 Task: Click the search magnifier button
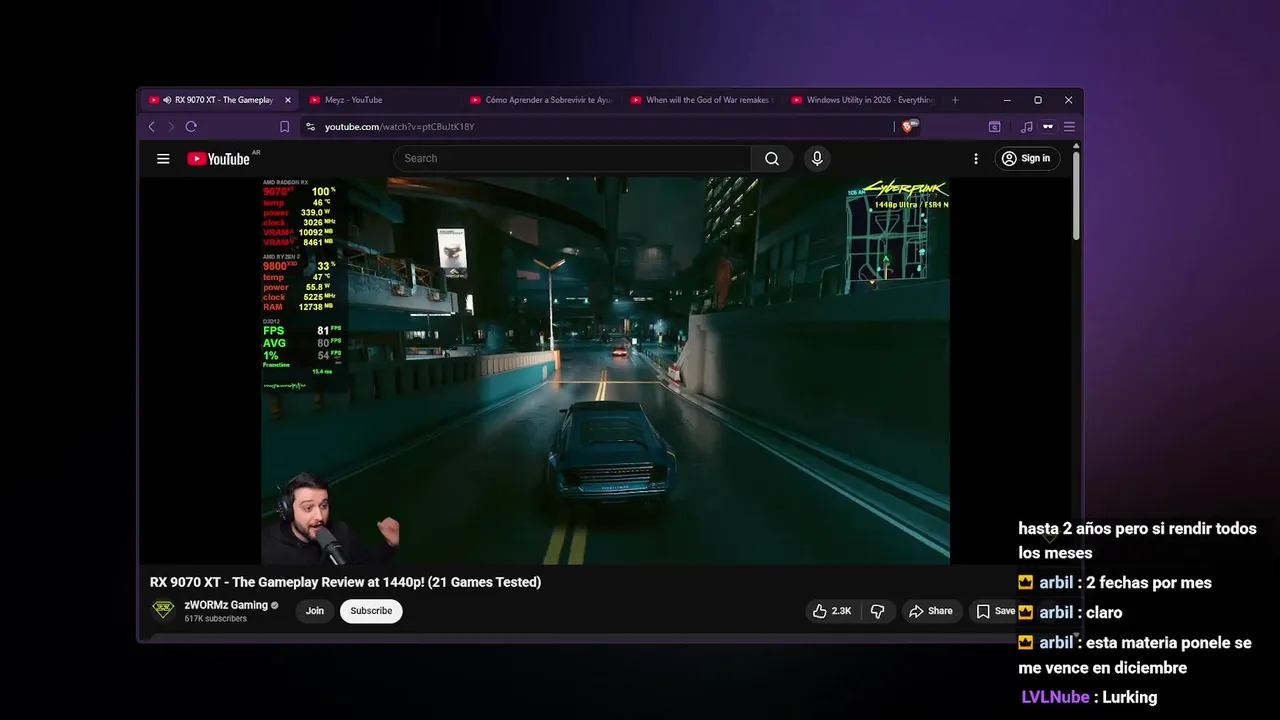coord(772,158)
